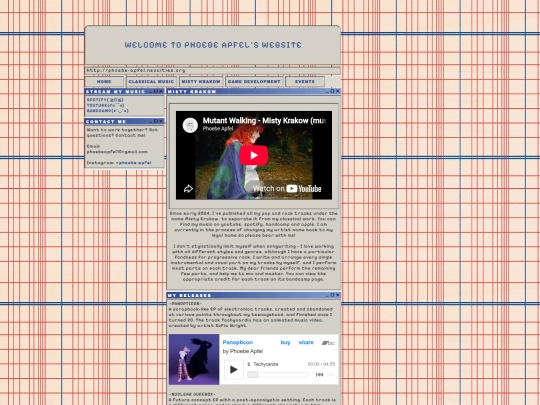Click the Bandcamp bc logo
540x405 pixels.
pos(328,343)
